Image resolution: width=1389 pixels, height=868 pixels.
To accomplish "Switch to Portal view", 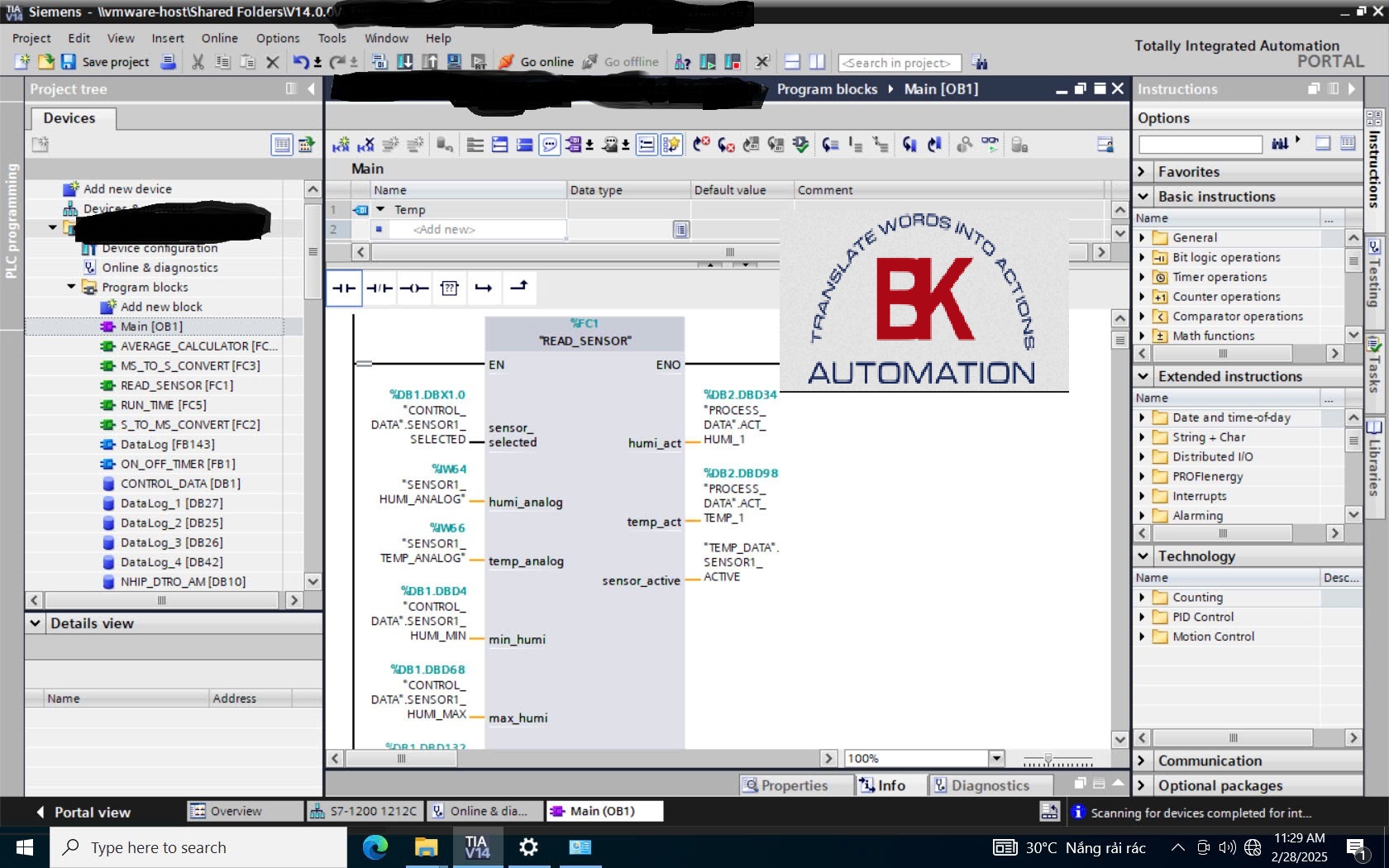I will tap(83, 812).
